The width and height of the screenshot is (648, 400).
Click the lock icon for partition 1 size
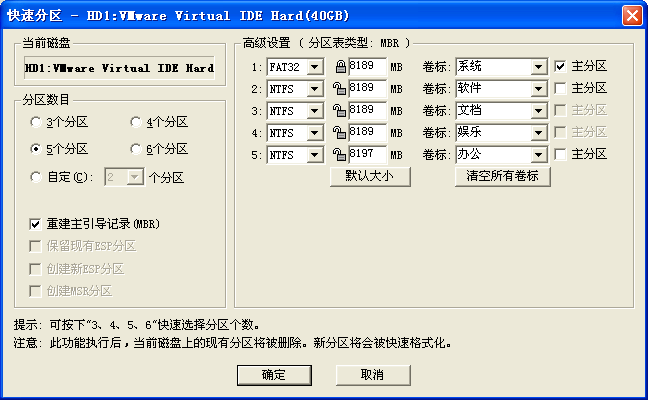tap(340, 66)
